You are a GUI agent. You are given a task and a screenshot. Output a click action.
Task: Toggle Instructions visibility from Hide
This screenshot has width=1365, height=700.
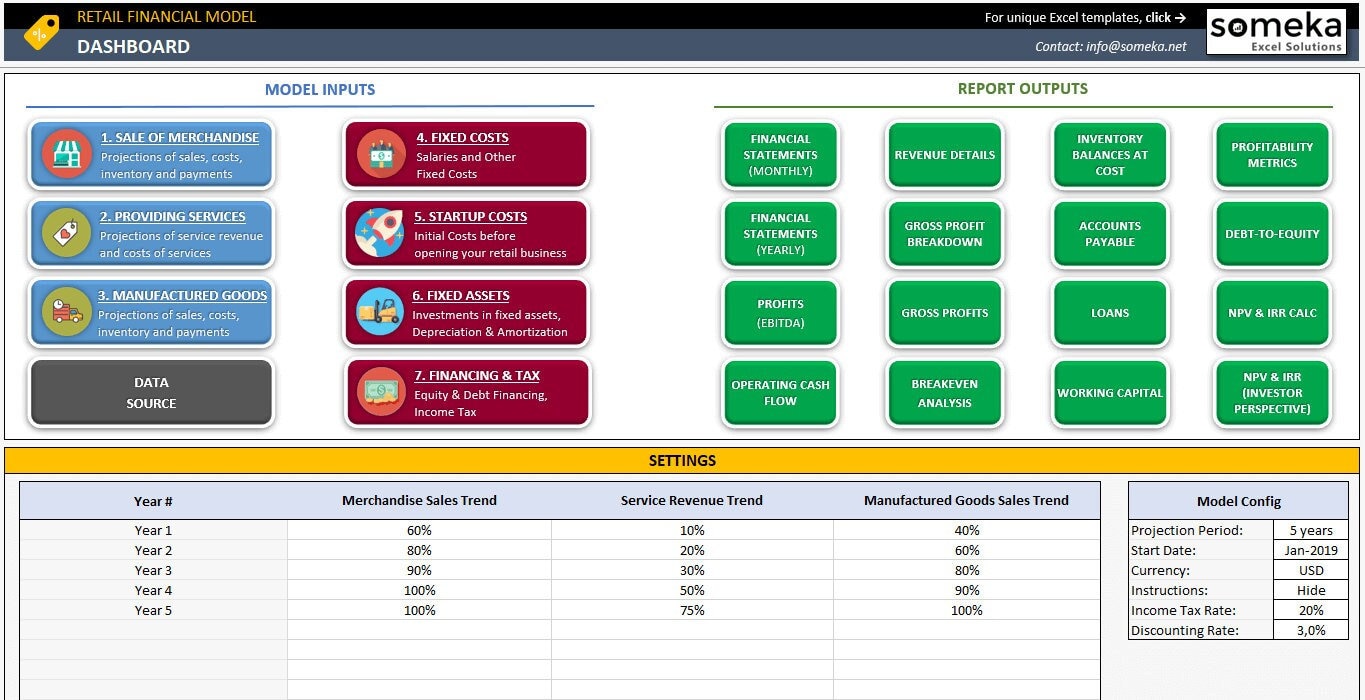point(1310,590)
